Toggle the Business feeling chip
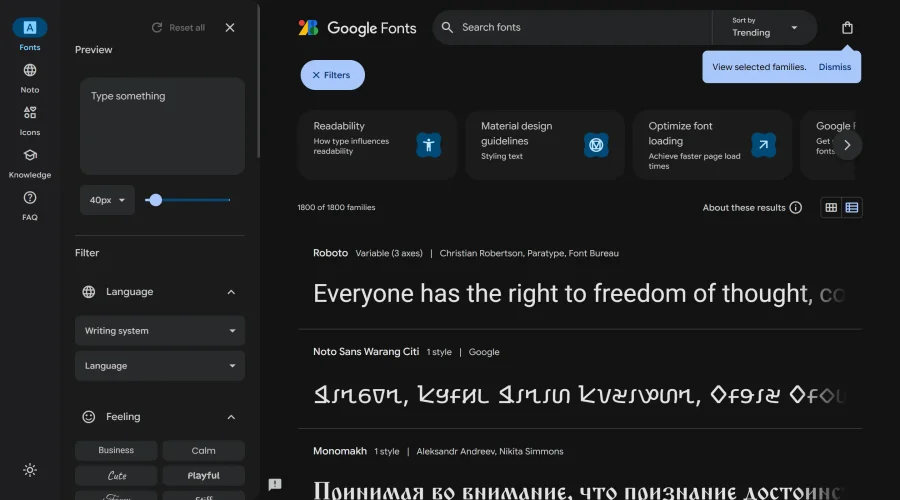The image size is (900, 500). tap(116, 451)
